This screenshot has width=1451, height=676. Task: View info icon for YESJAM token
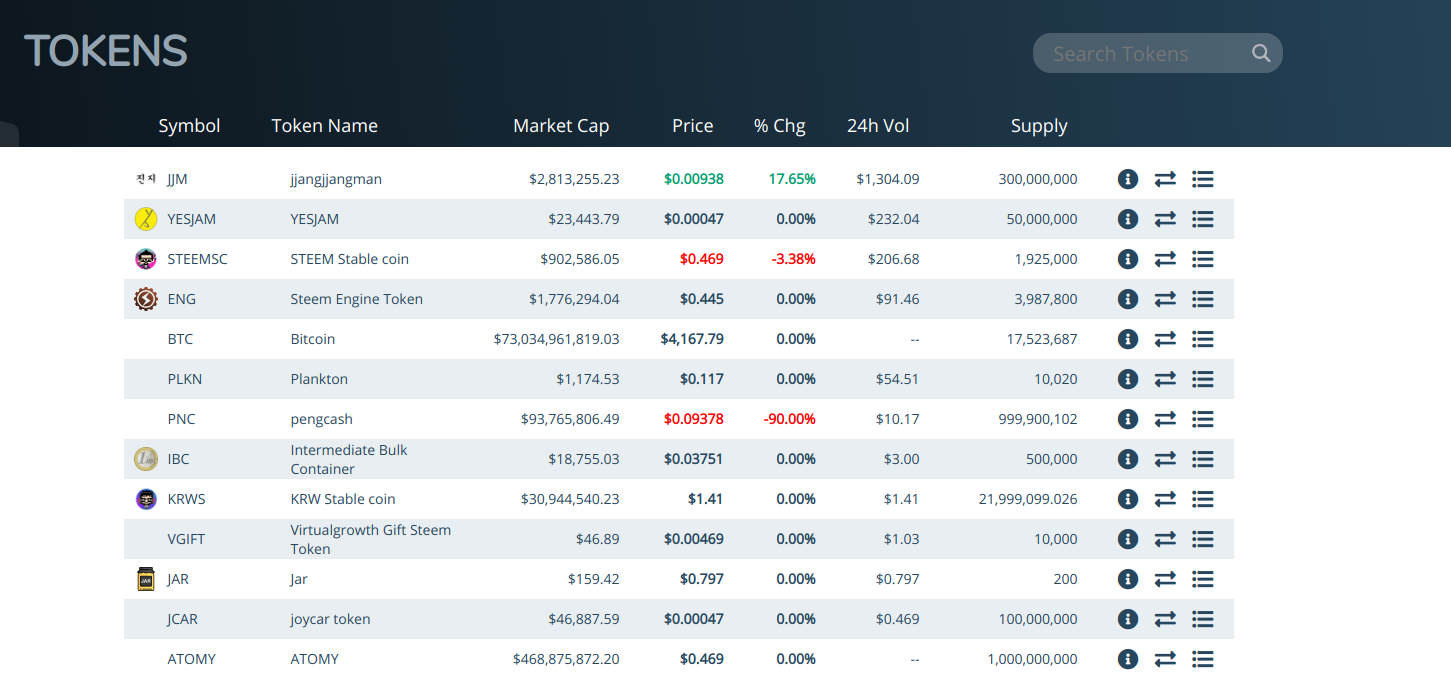[x=1128, y=219]
